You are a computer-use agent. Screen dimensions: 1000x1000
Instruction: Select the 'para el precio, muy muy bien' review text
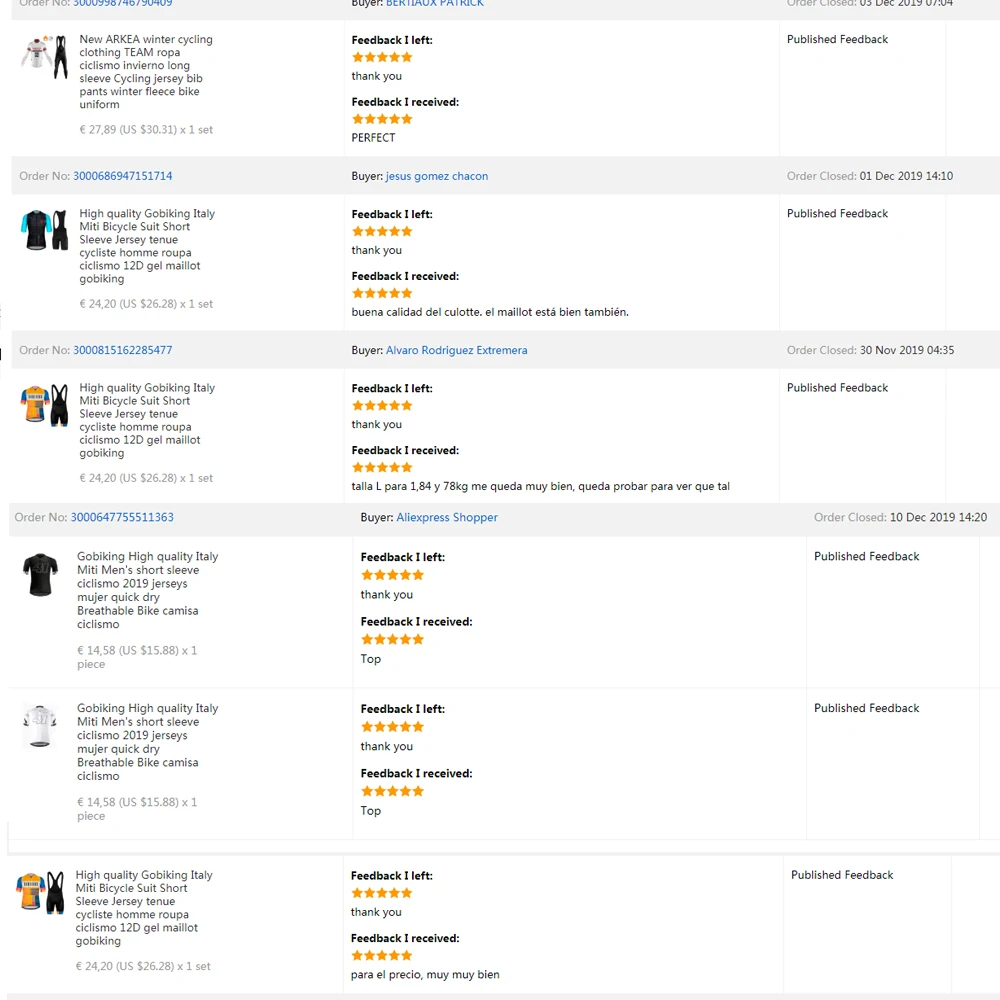pyautogui.click(x=425, y=975)
